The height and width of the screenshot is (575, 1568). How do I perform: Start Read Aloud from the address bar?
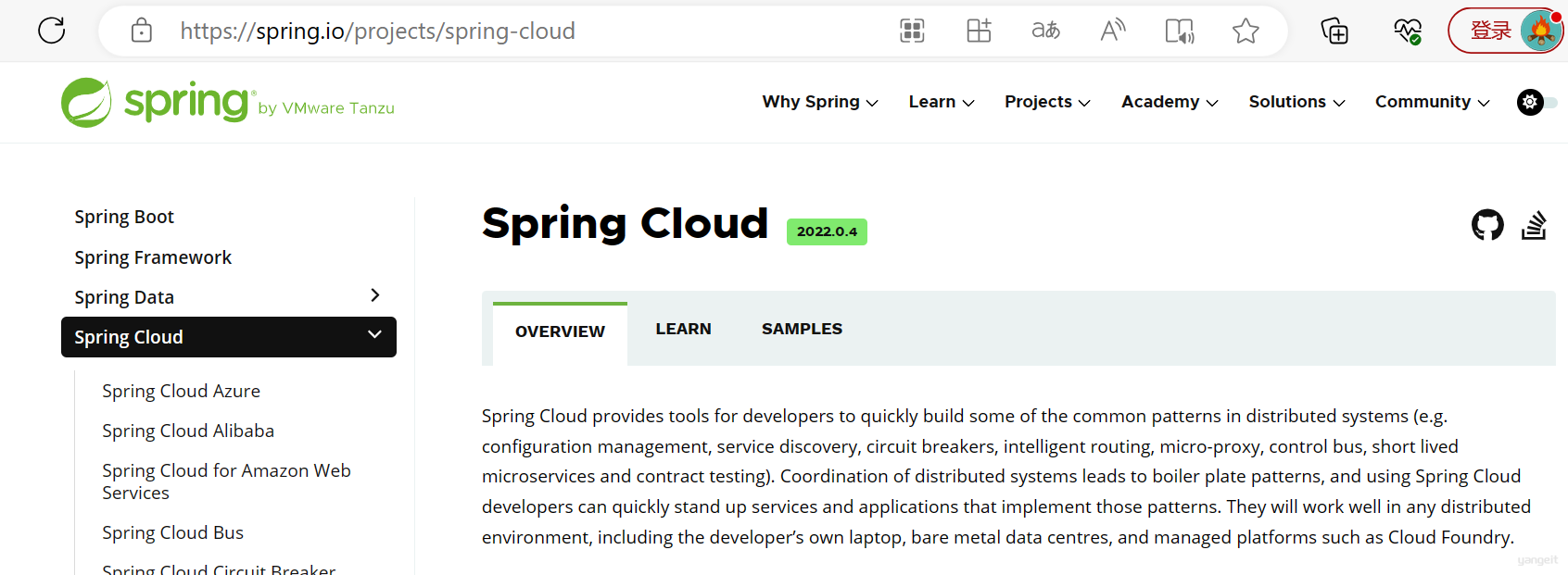click(x=1113, y=31)
